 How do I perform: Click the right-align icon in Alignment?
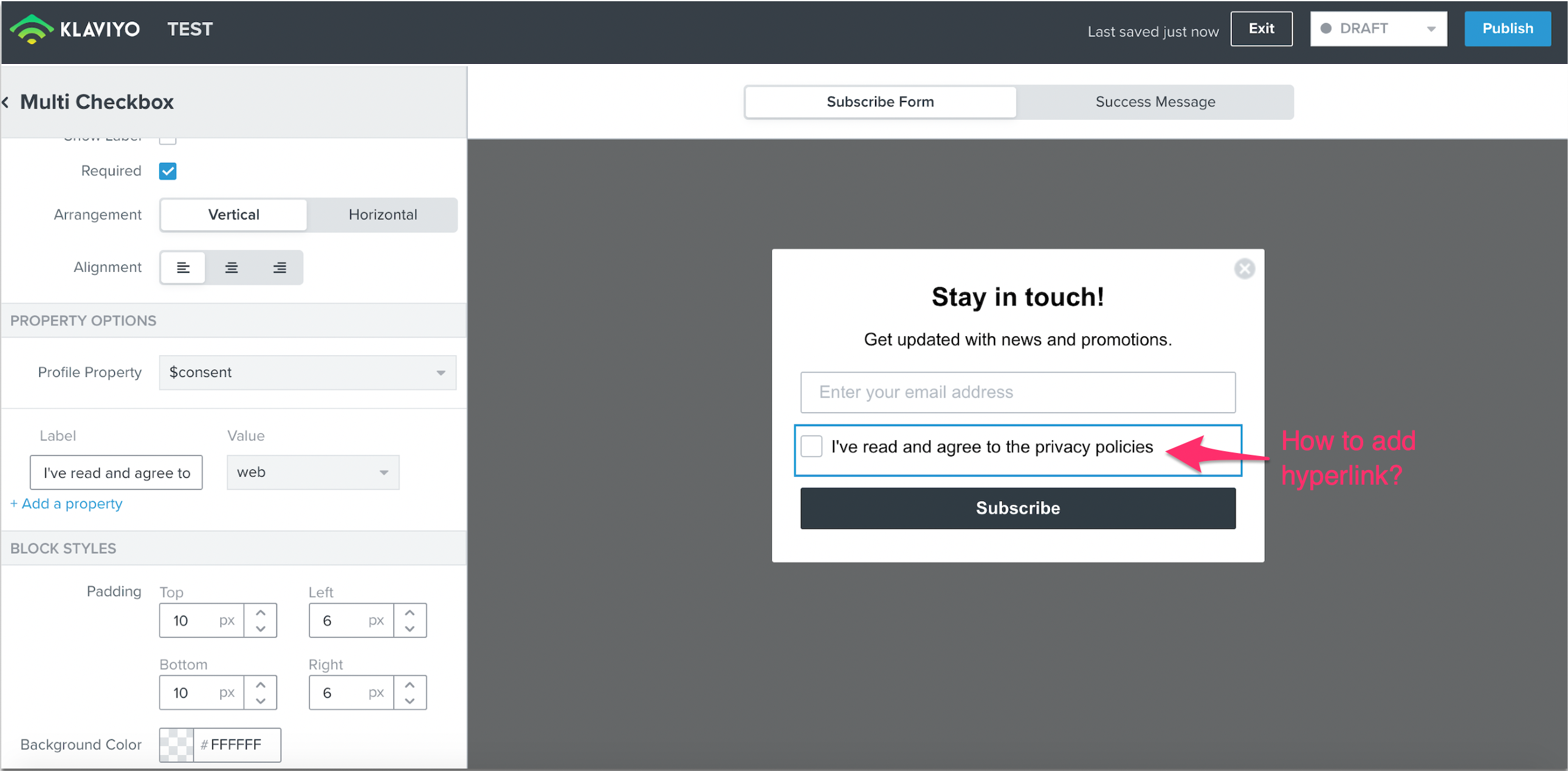[280, 267]
